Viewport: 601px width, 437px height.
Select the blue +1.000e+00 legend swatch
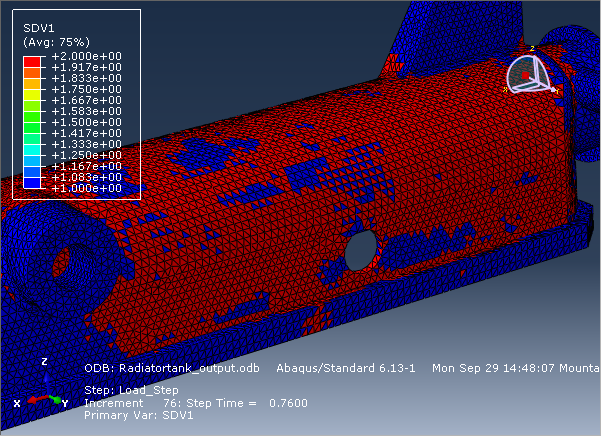point(32,183)
